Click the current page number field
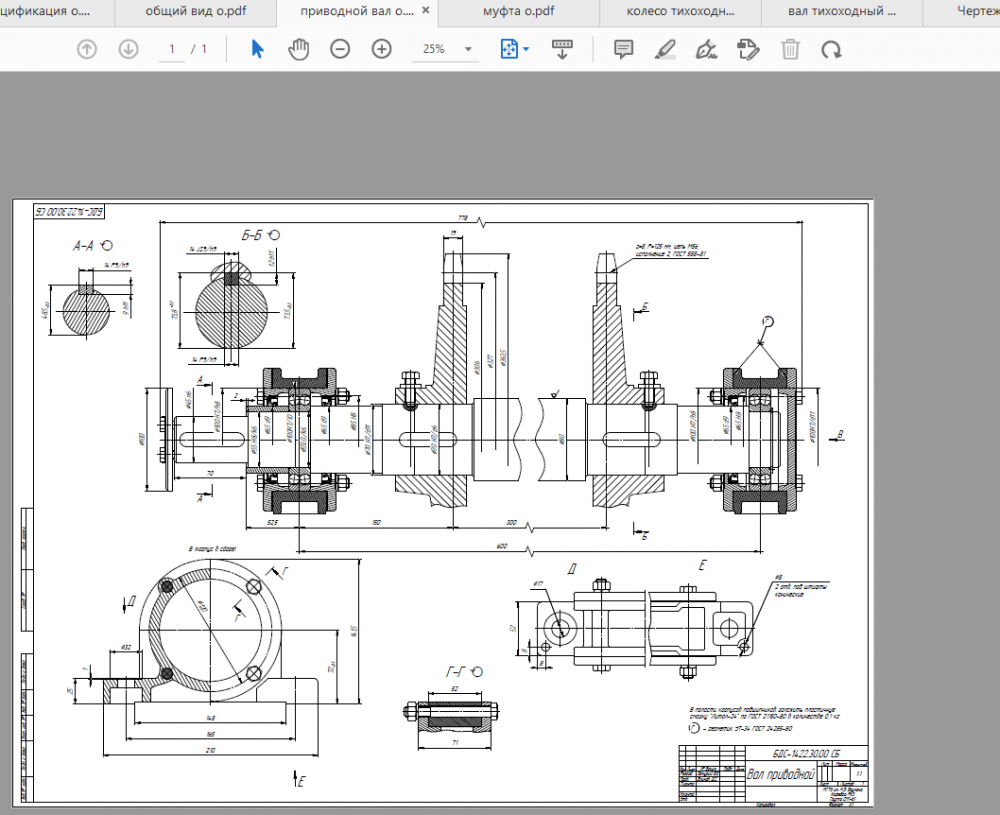The image size is (1000, 815). tap(171, 49)
